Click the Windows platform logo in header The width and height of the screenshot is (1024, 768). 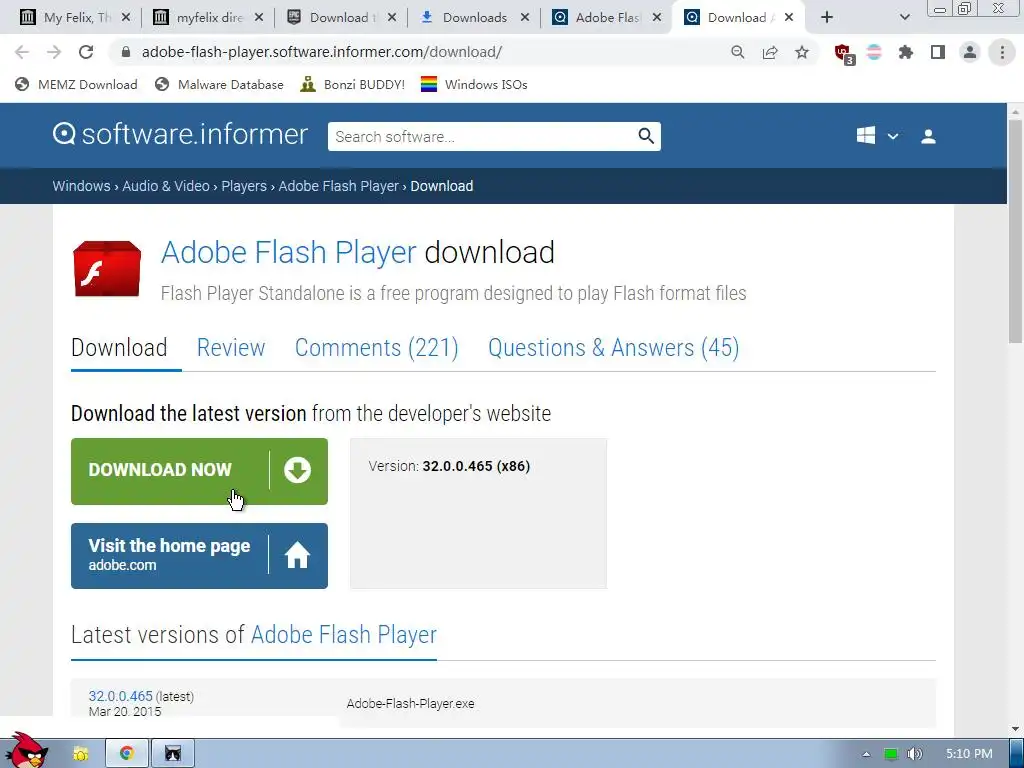coord(866,136)
